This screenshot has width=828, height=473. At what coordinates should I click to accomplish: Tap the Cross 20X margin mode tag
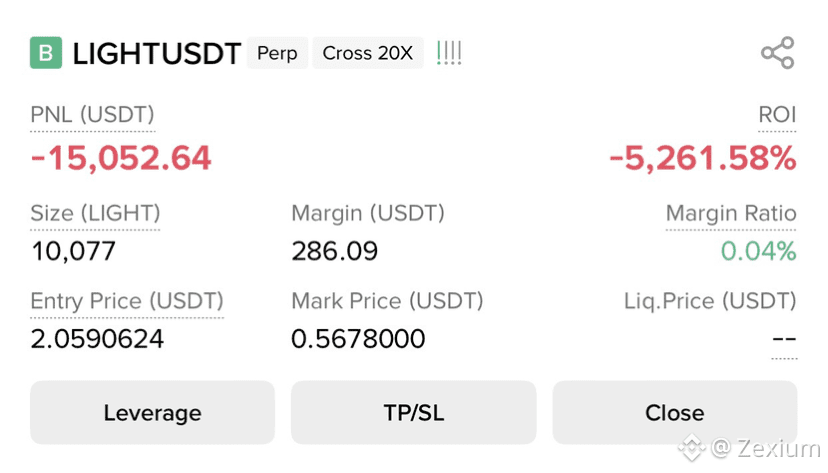pyautogui.click(x=368, y=53)
